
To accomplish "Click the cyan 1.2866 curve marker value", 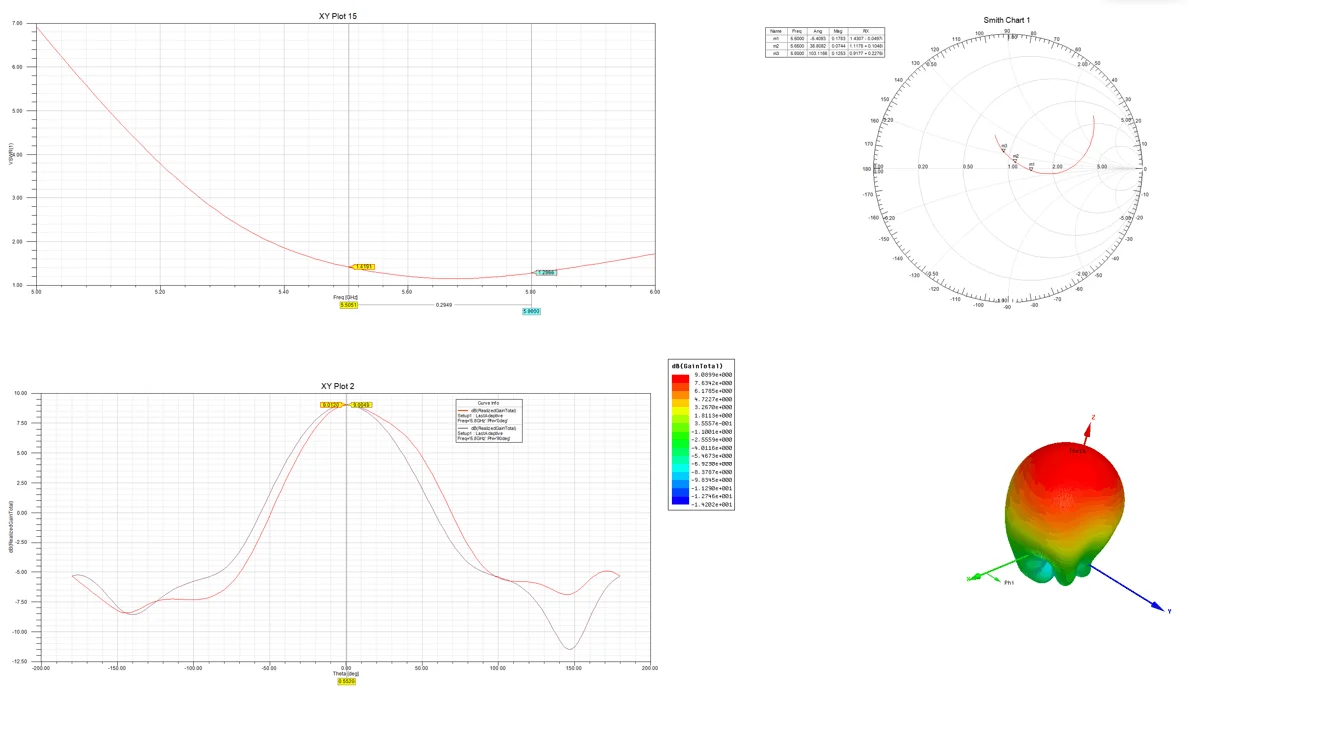I will [x=546, y=273].
